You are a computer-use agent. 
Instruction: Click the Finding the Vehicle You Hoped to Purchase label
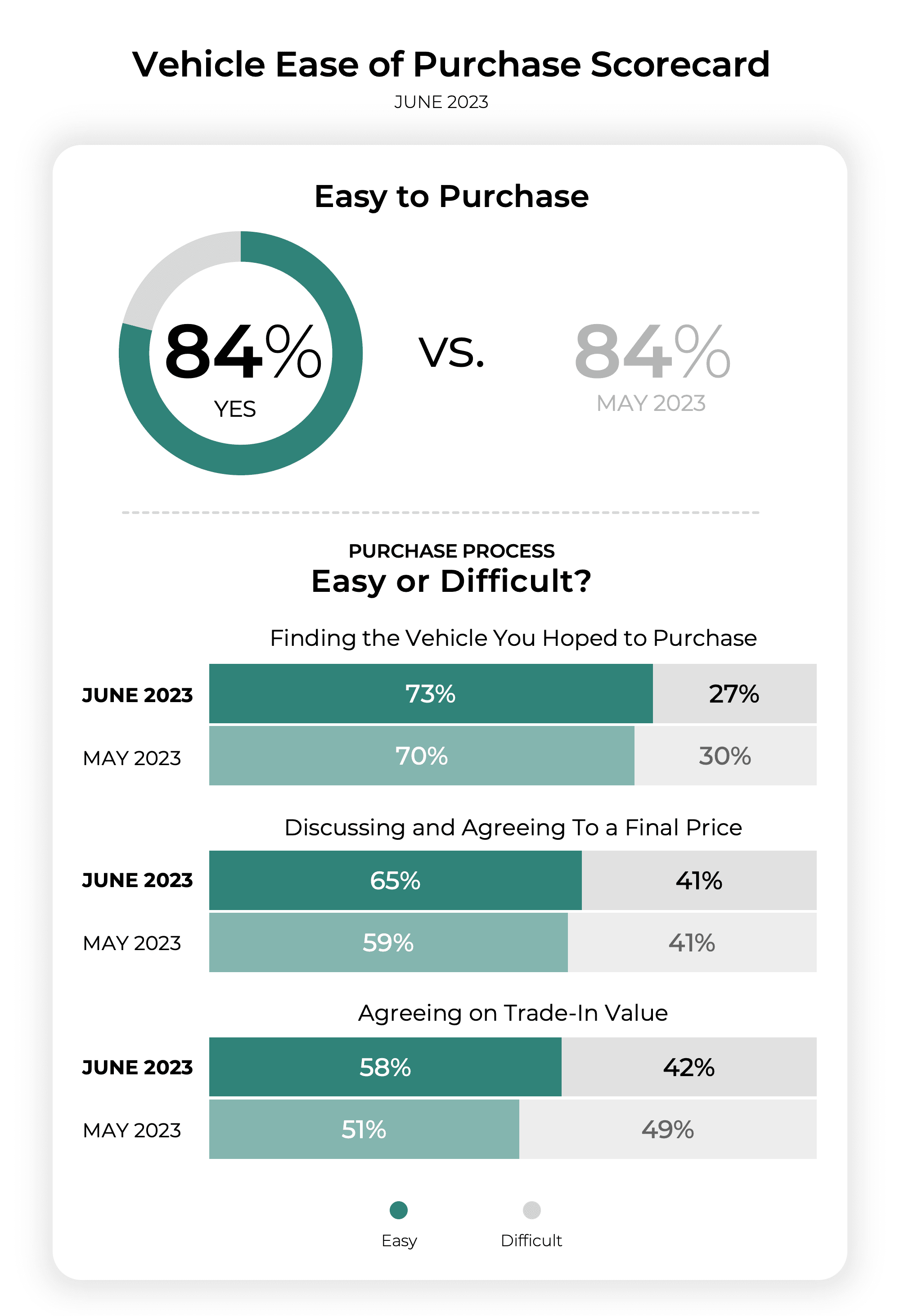click(x=513, y=638)
